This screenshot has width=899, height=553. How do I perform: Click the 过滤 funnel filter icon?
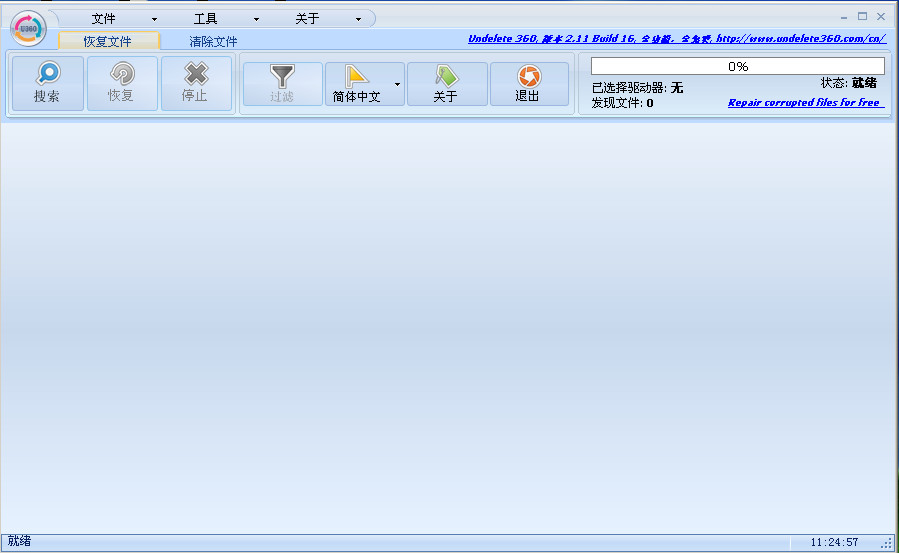point(282,76)
